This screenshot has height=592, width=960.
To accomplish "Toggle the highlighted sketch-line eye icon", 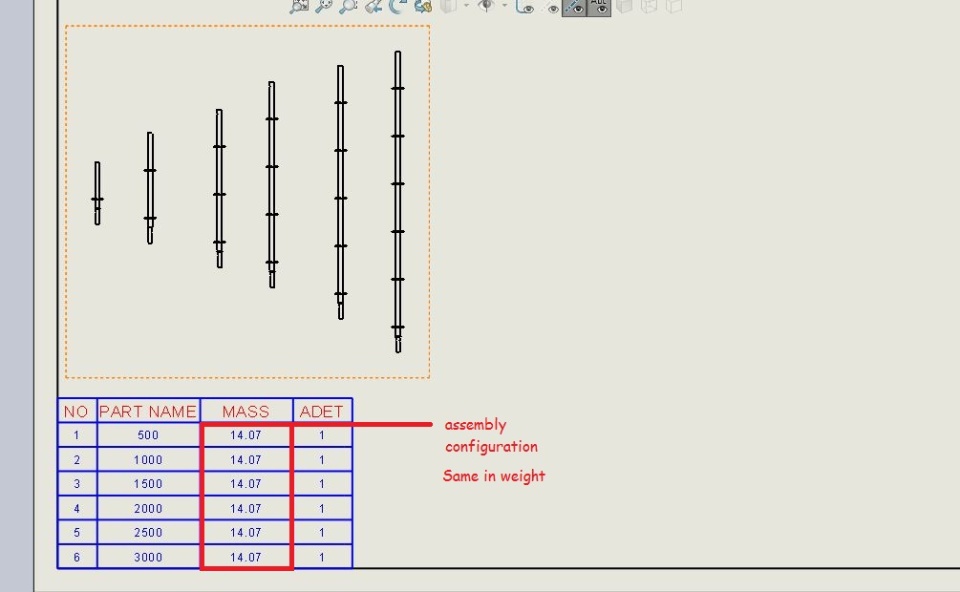I will 574,7.
